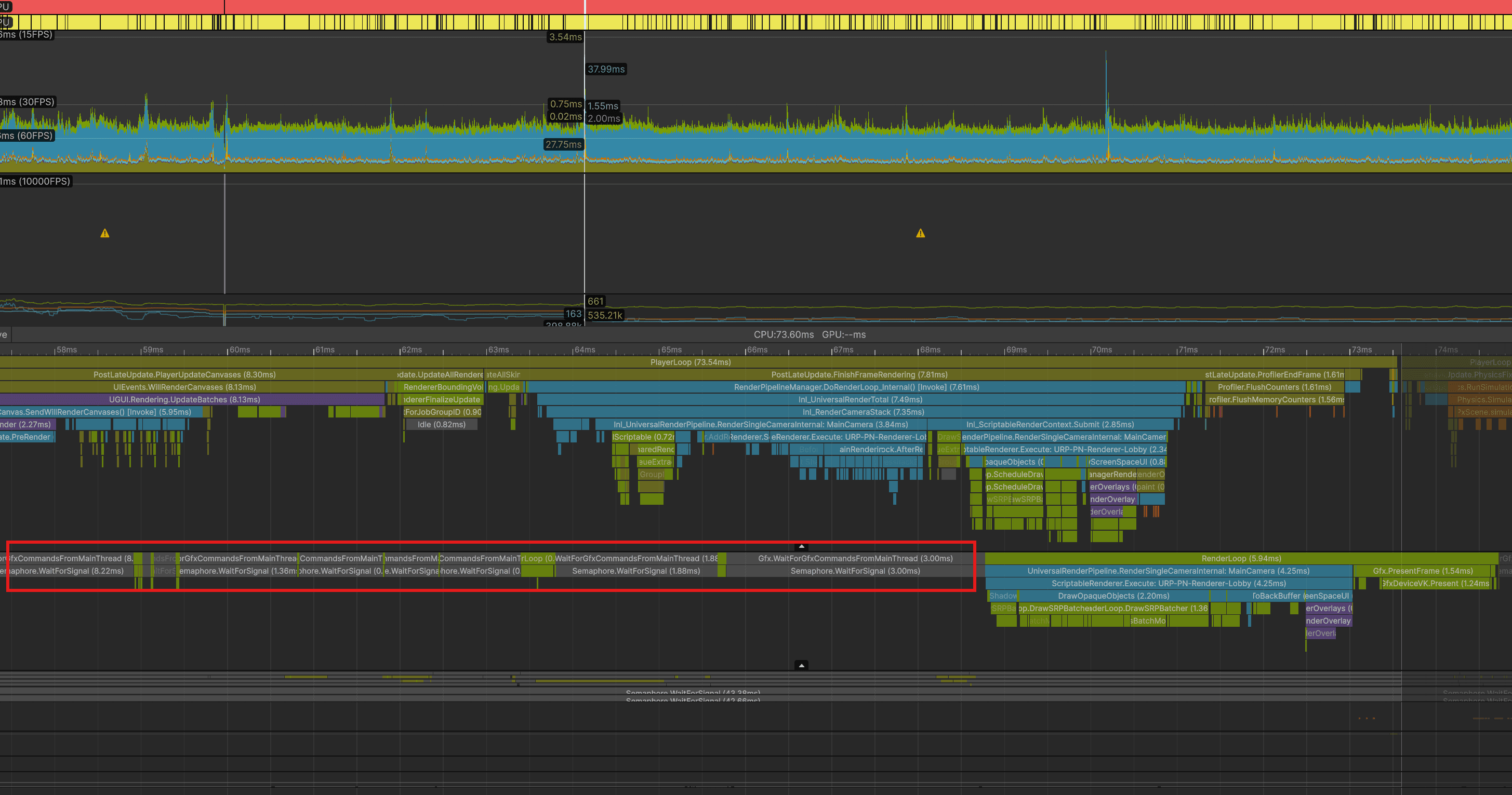Click the "Semaphore.WaitForSignal (8.22ms)" bar
Image resolution: width=1512 pixels, height=795 pixels.
pyautogui.click(x=67, y=571)
